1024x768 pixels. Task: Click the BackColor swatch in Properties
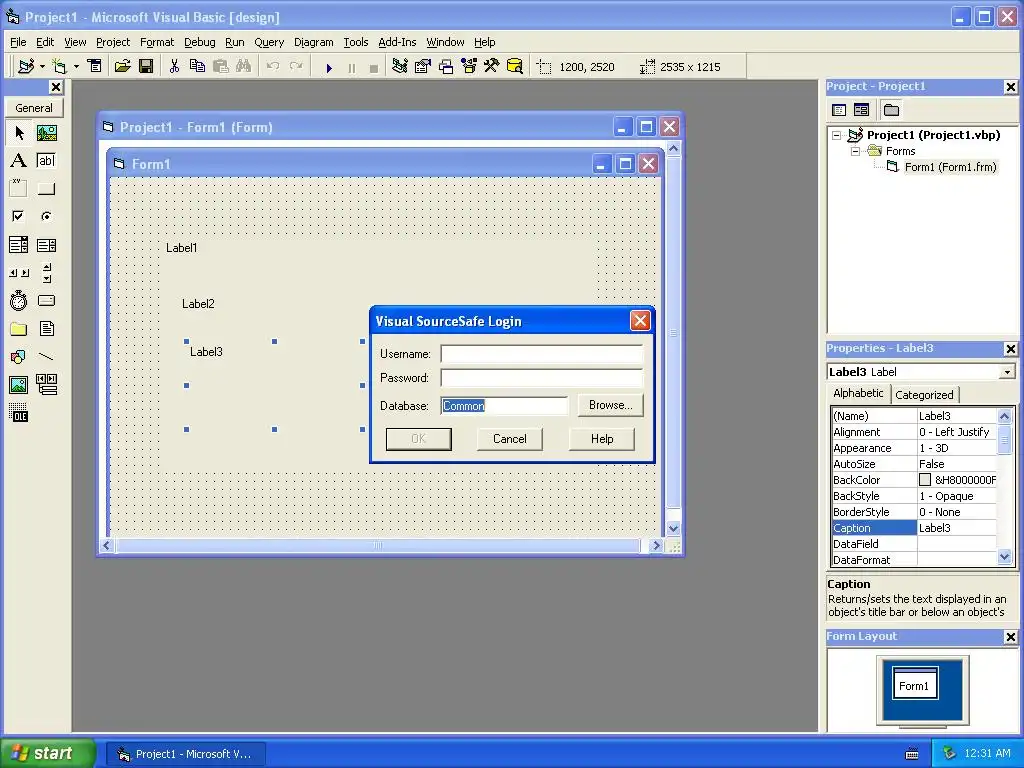[925, 480]
